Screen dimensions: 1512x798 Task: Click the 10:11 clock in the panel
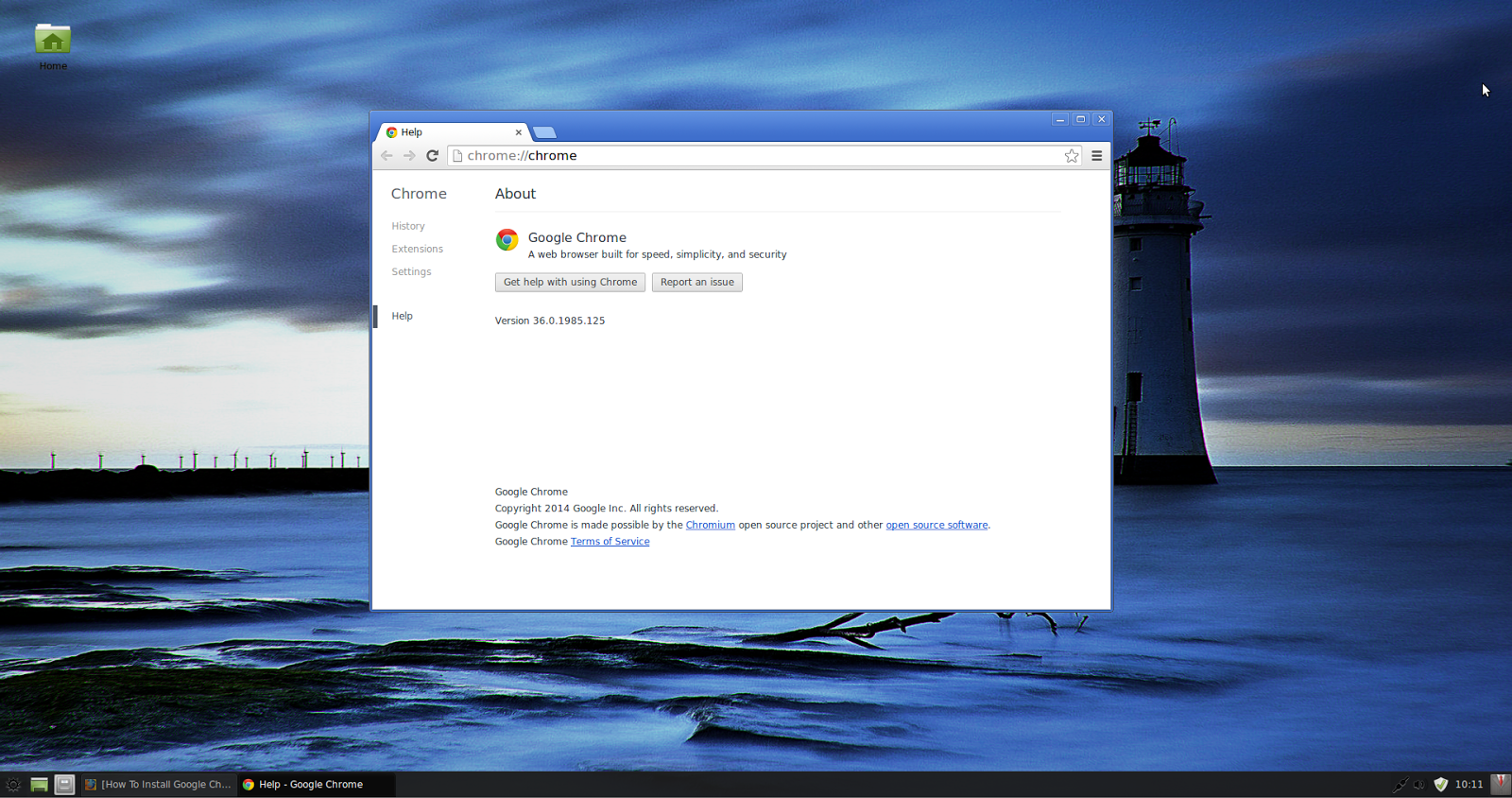point(1469,785)
